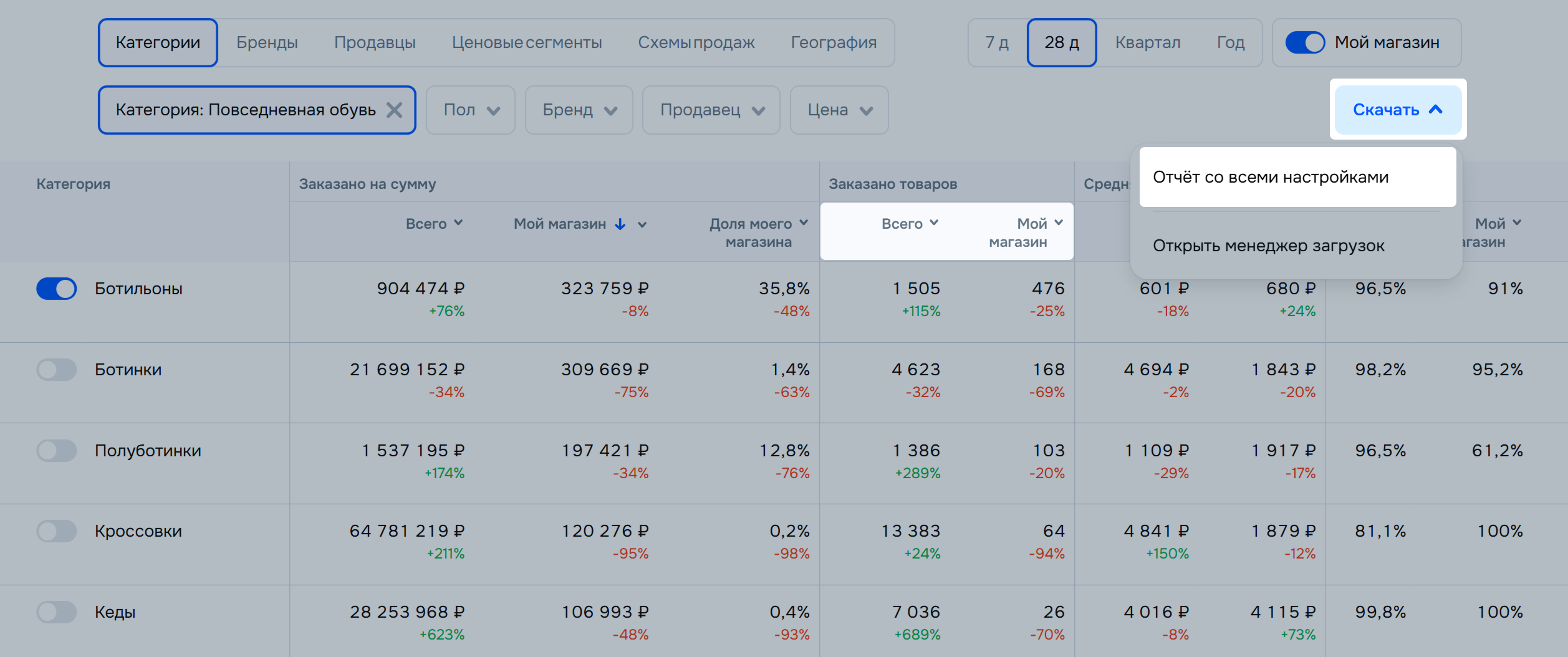Click chevron beside Доля моего магазина header
The image size is (1568, 657).
pos(804,223)
